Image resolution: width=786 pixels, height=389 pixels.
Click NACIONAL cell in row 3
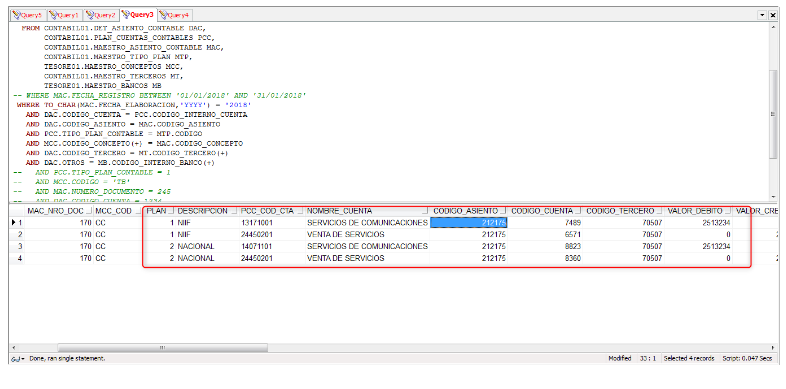(206, 247)
